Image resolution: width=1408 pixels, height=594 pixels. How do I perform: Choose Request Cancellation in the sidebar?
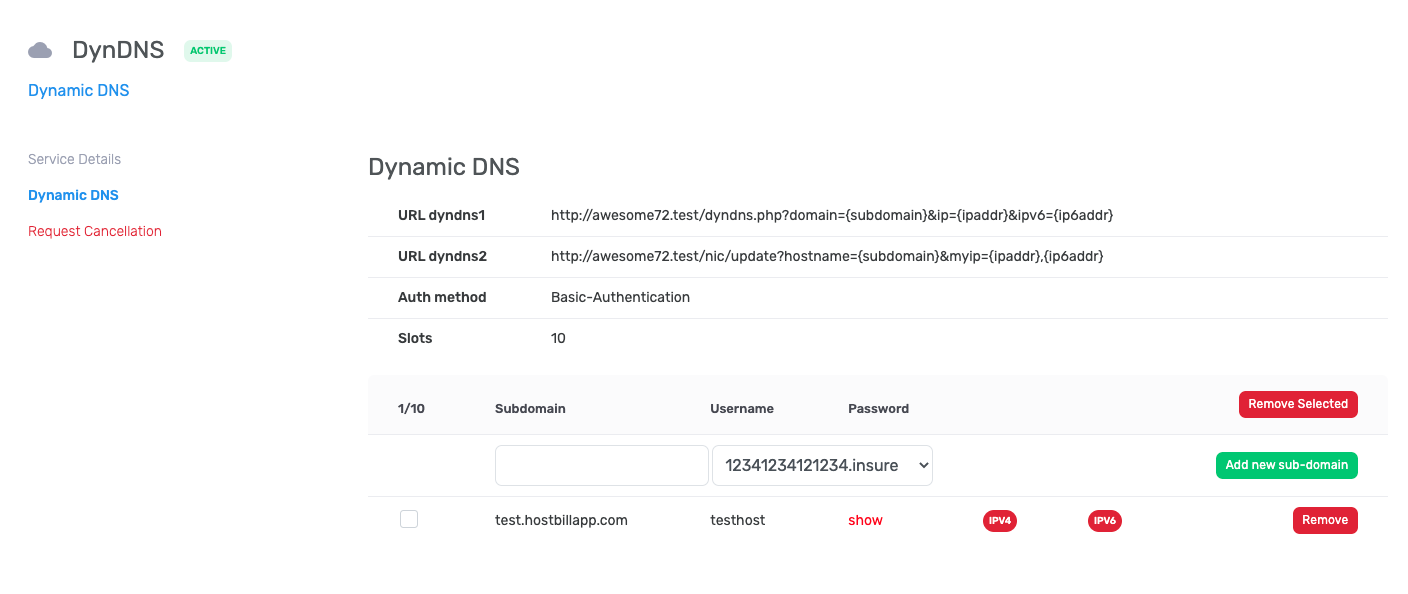click(x=95, y=231)
